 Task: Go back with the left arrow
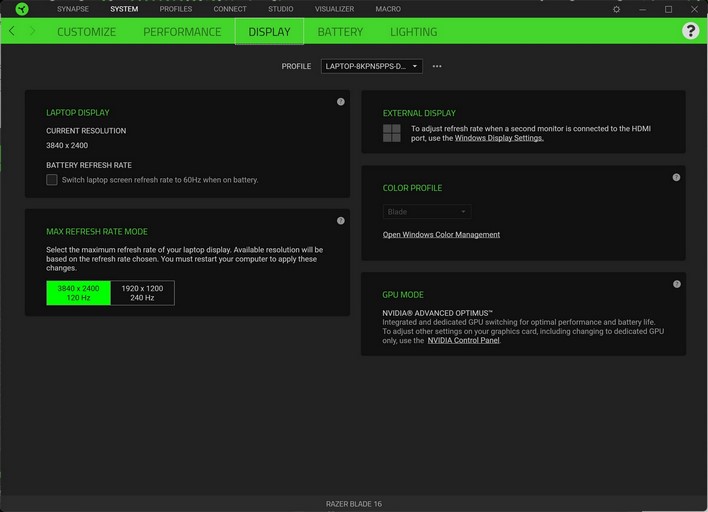12,31
